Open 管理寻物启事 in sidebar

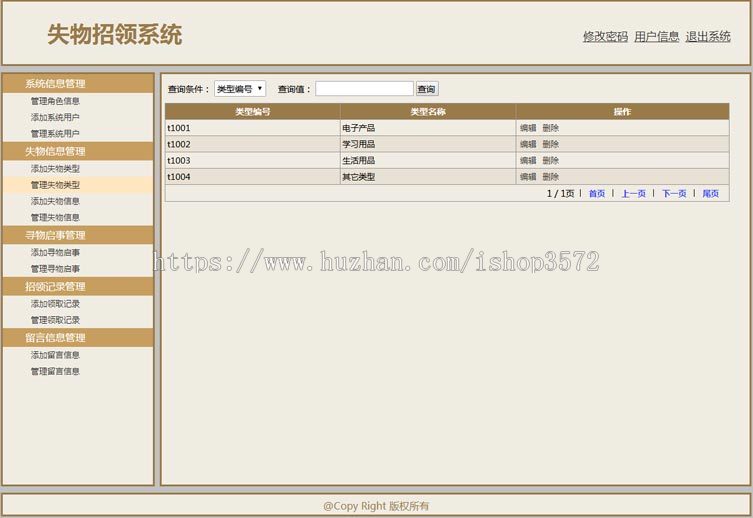coord(55,269)
